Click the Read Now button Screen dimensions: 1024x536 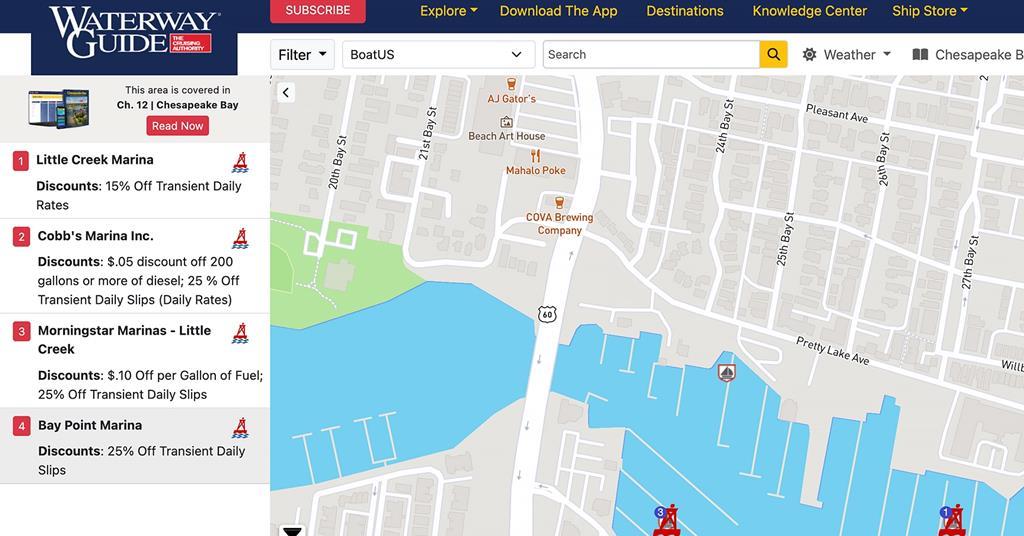[178, 126]
